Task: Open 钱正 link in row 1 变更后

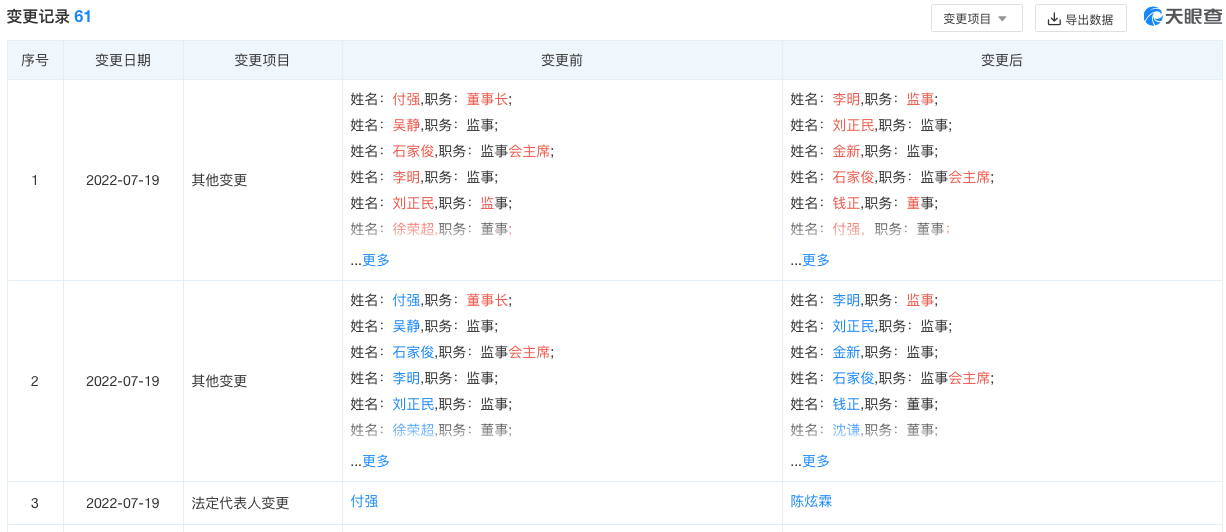Action: point(846,203)
